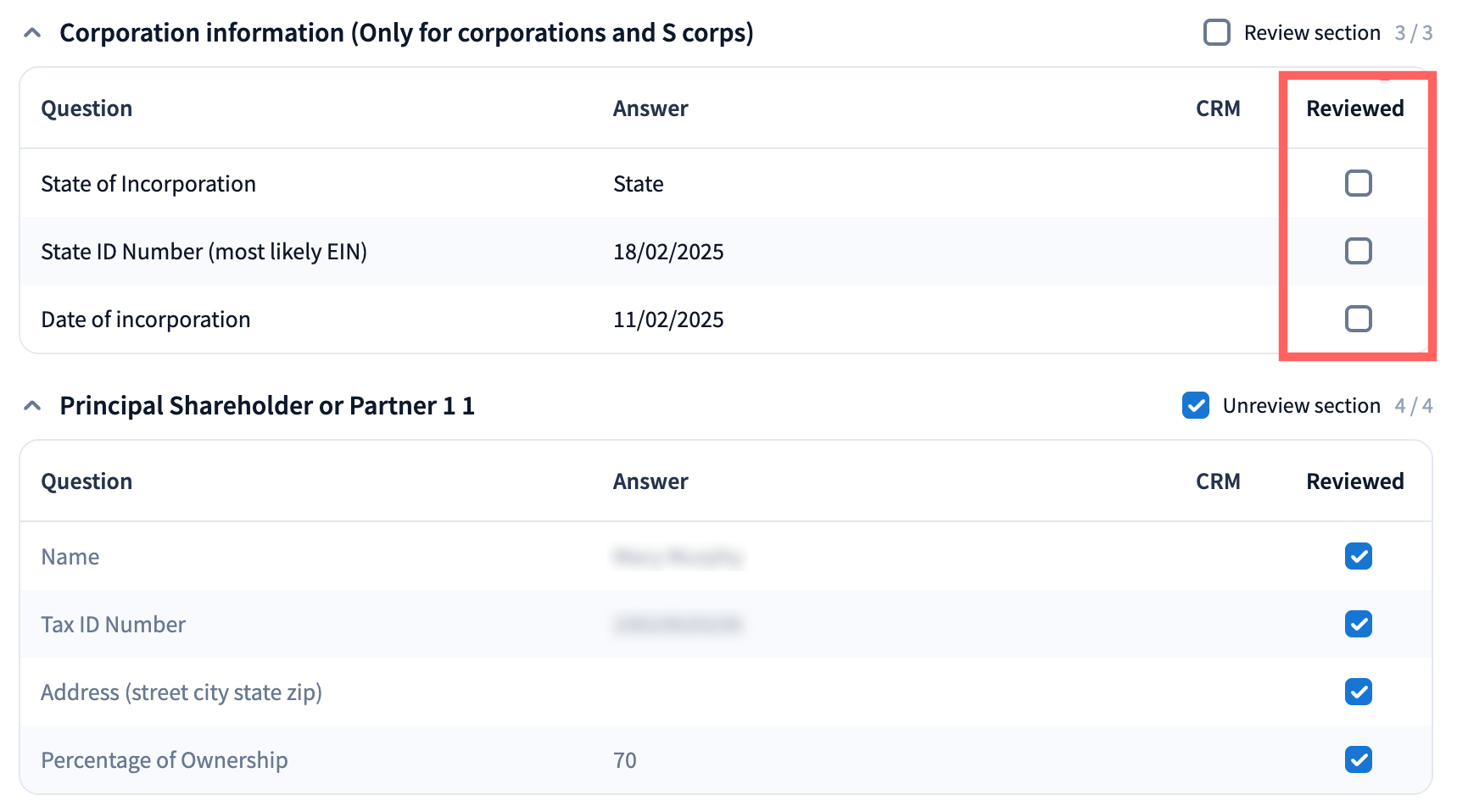
Task: Mark State ID Number row as reviewed
Action: pyautogui.click(x=1358, y=251)
